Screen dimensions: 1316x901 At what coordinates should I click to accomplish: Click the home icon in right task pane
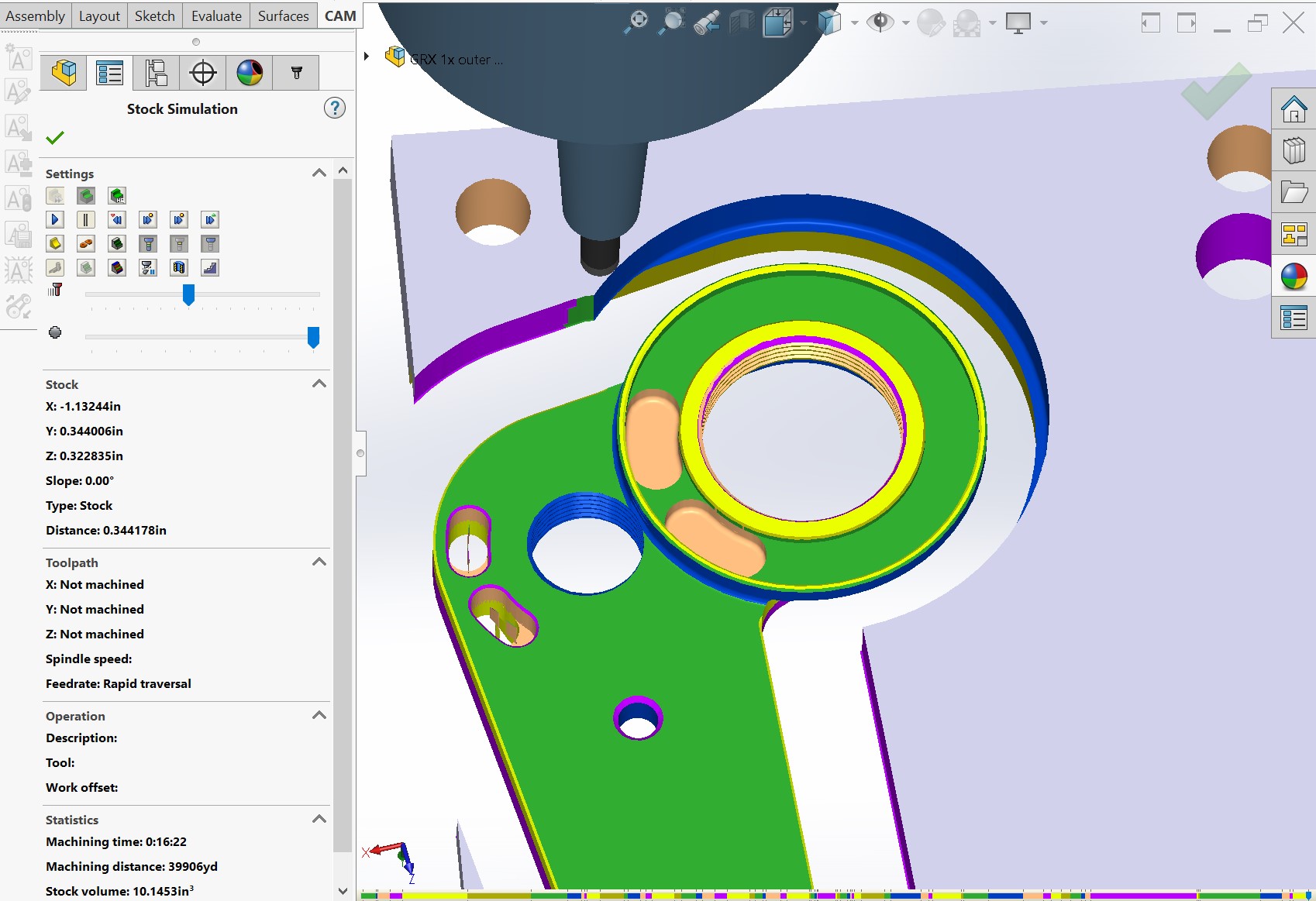(x=1294, y=110)
